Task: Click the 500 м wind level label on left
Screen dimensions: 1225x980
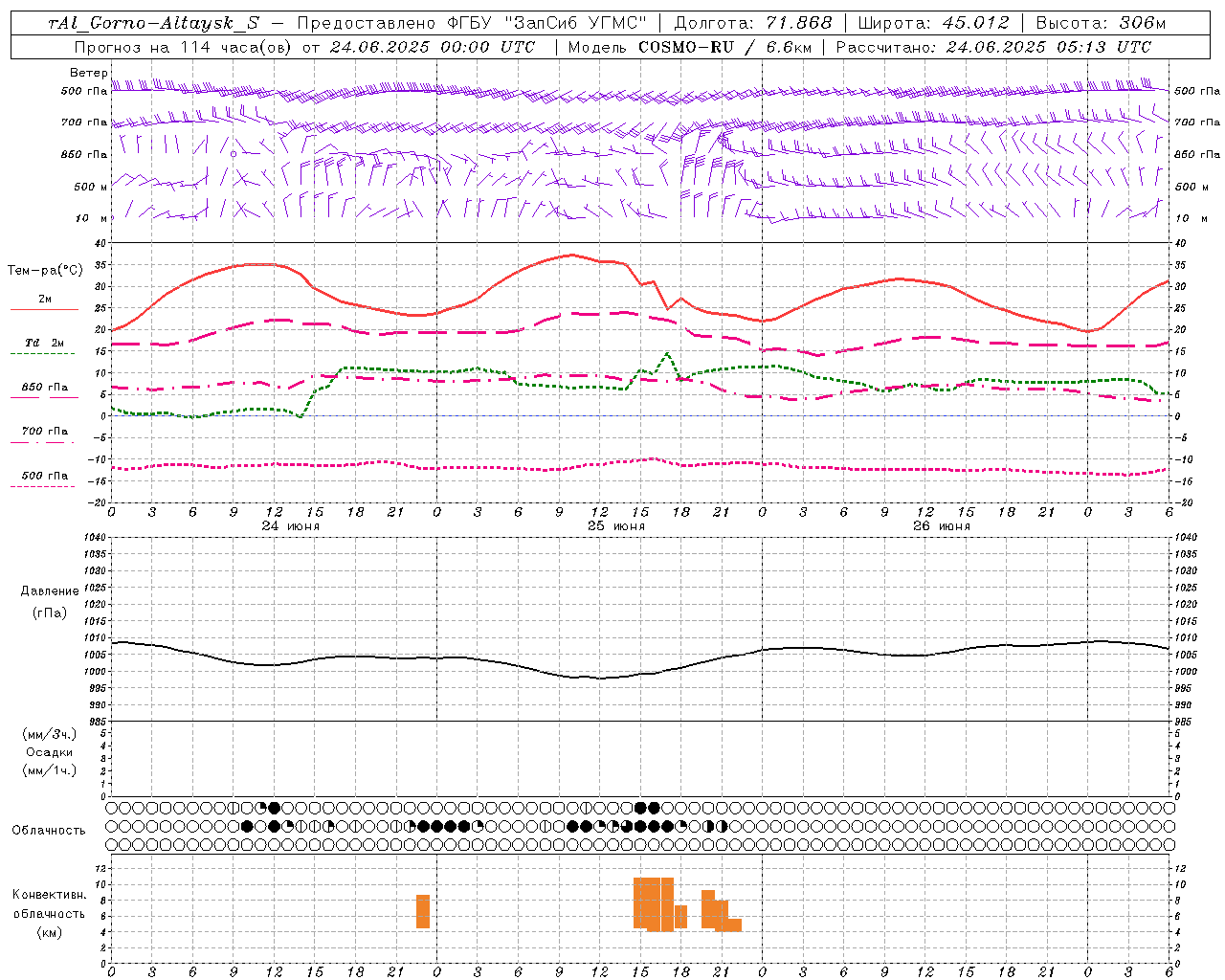Action: pos(90,187)
